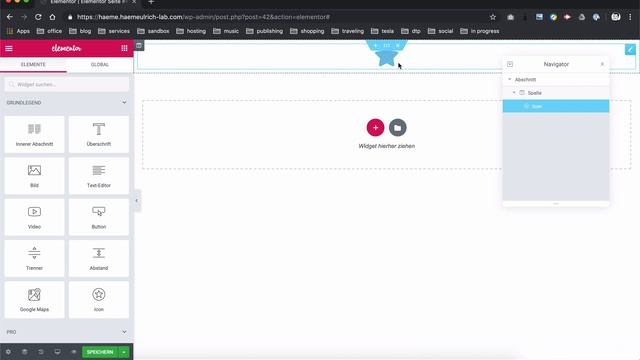Select the Innerer Abschnitt widget
This screenshot has width=640, height=360.
click(x=34, y=135)
